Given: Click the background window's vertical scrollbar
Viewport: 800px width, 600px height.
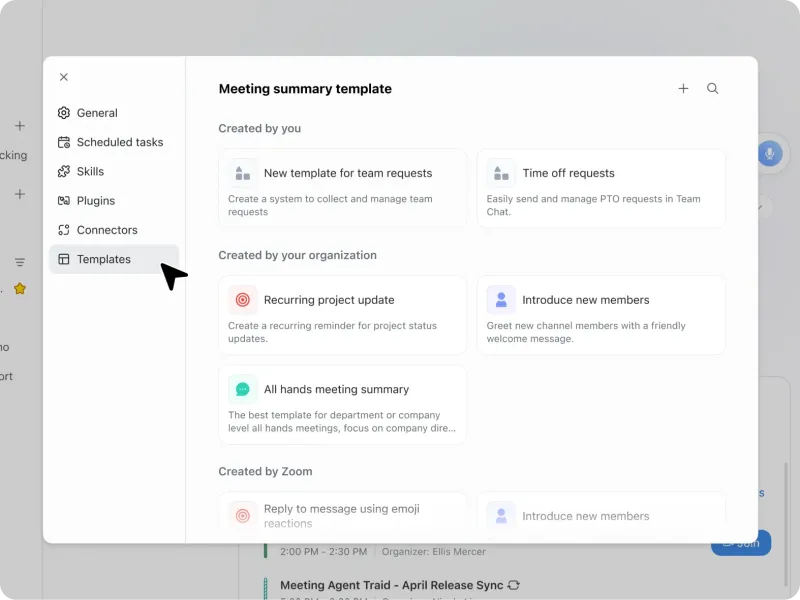Looking at the screenshot, I should pos(786,524).
